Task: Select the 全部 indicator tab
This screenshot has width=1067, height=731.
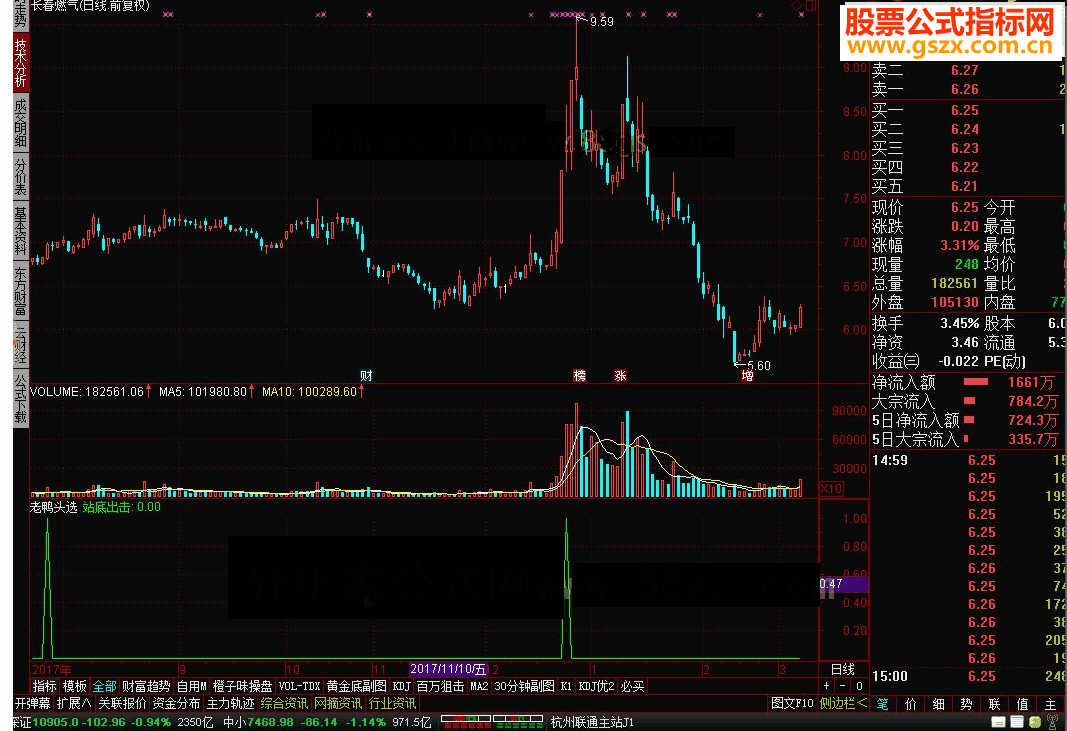Action: [104, 686]
